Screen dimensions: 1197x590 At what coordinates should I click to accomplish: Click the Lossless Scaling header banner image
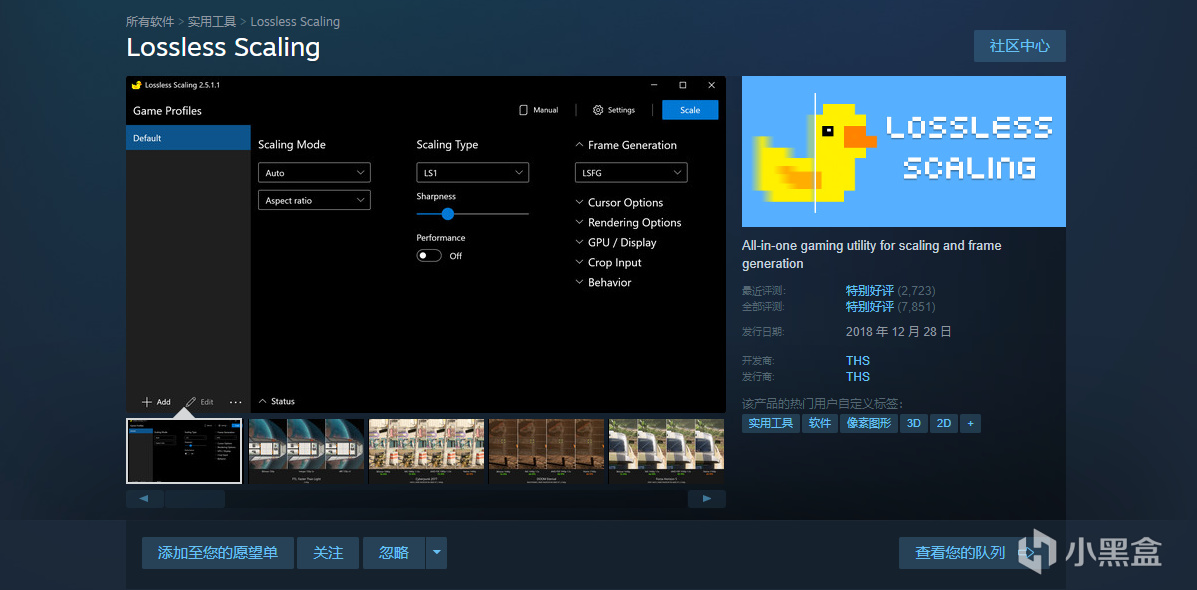[x=904, y=151]
